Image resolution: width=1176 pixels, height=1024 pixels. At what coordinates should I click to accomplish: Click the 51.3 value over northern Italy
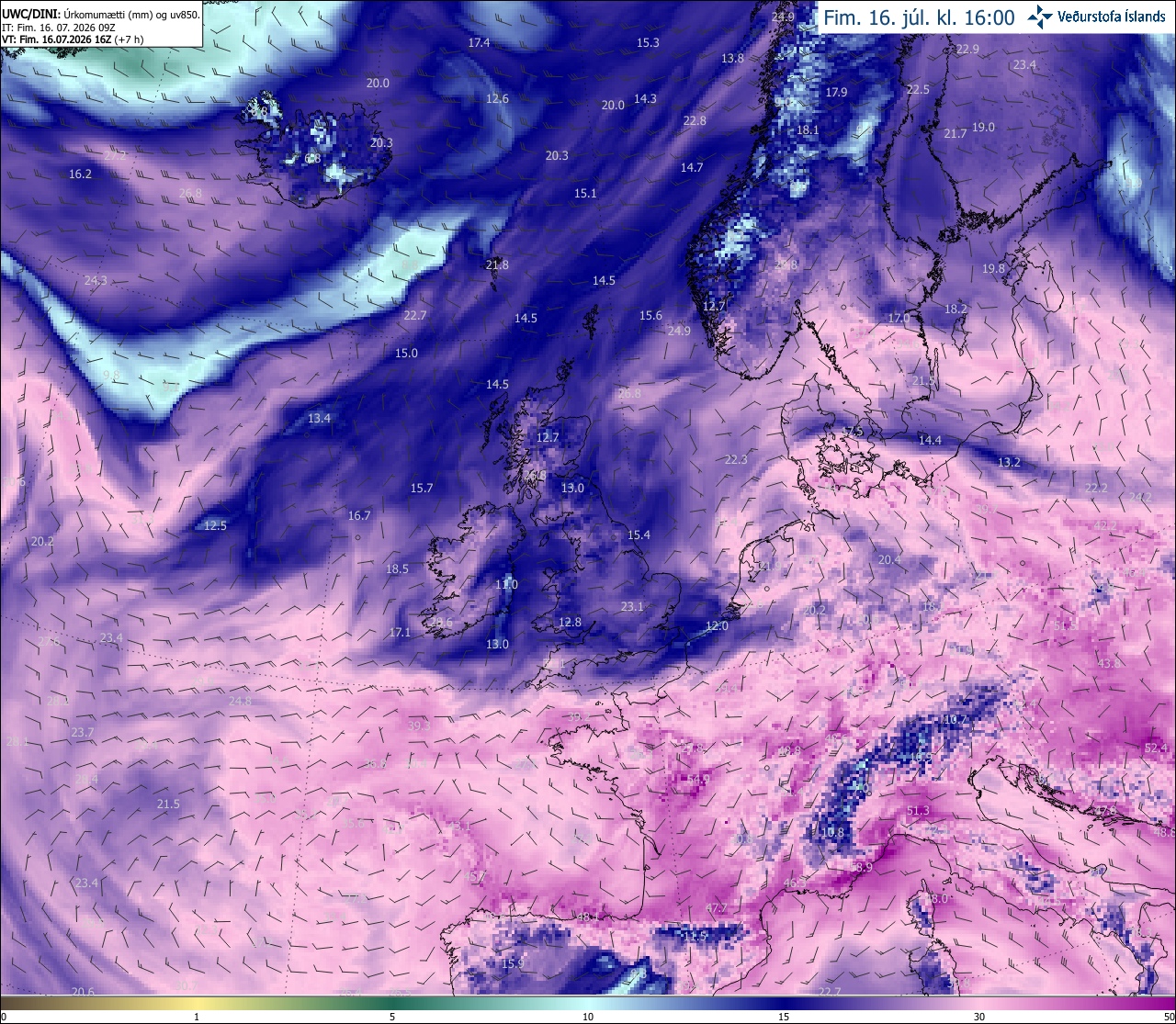coord(918,811)
